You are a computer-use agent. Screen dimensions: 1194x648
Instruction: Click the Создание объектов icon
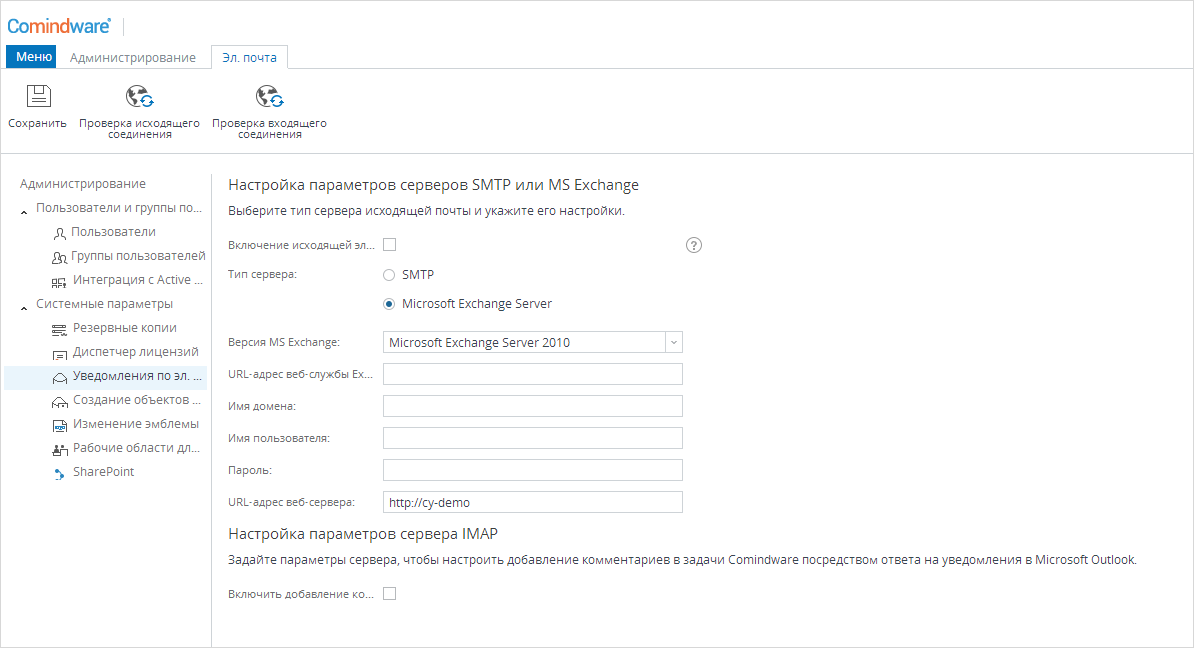pos(59,401)
